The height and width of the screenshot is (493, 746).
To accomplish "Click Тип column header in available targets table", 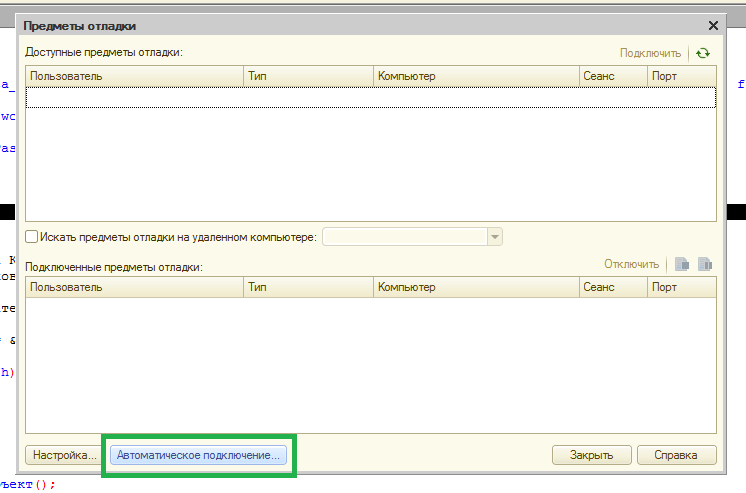I will coord(307,76).
